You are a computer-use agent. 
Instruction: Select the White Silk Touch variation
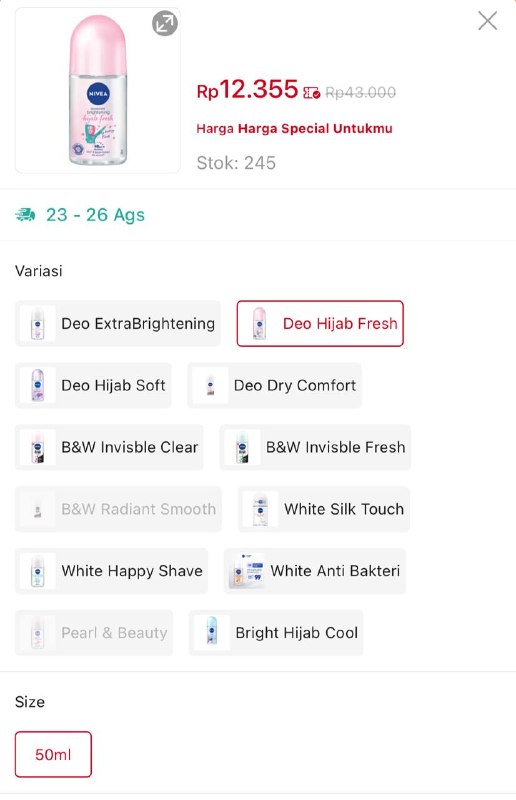(324, 509)
